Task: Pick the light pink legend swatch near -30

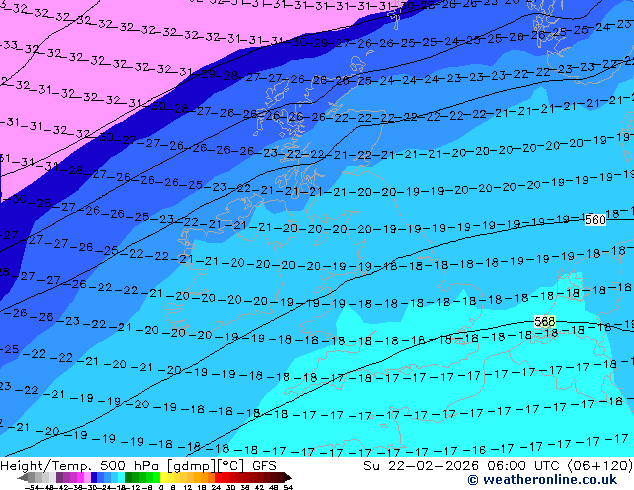Action: 87,477
